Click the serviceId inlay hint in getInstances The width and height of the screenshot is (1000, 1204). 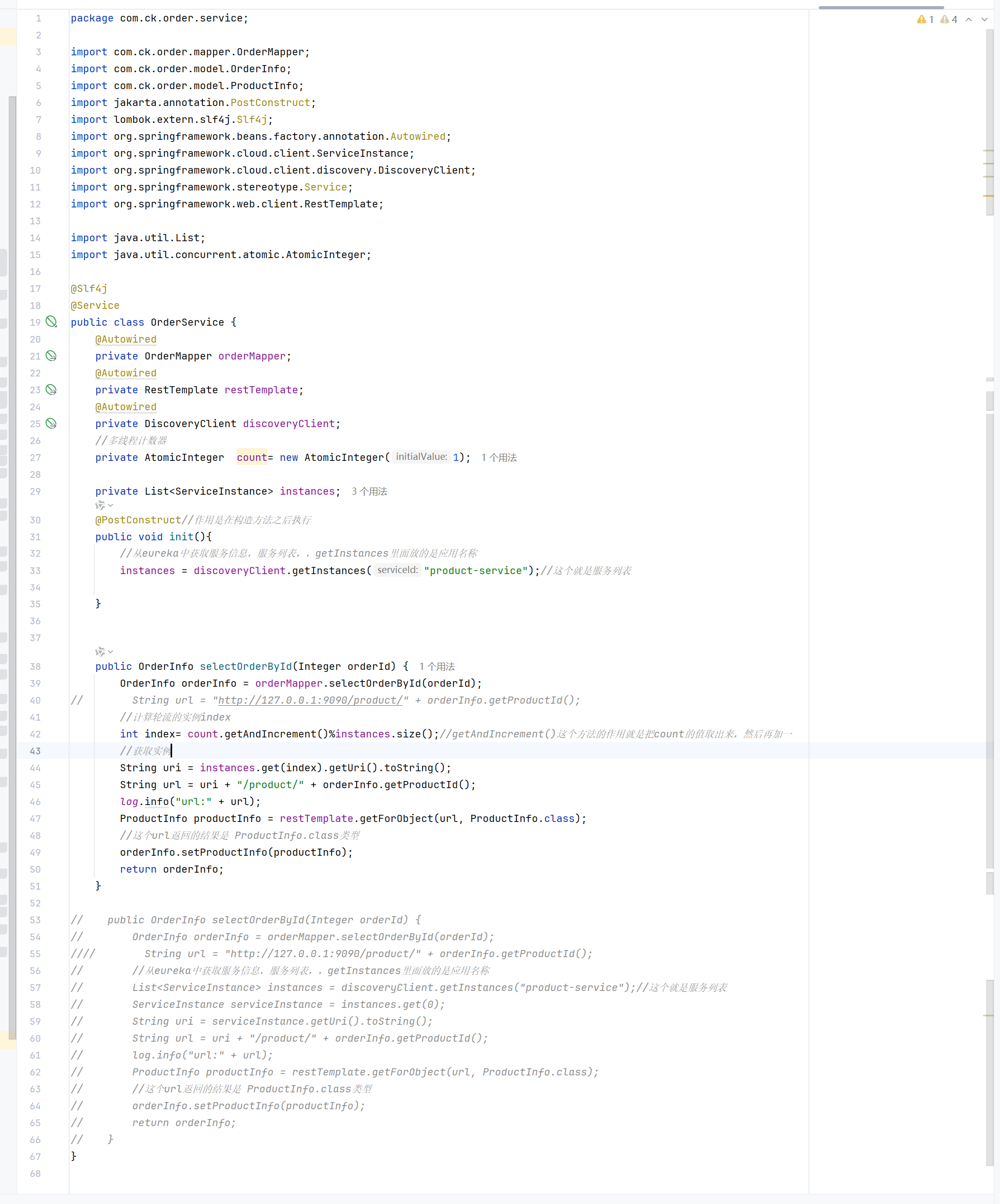(398, 570)
